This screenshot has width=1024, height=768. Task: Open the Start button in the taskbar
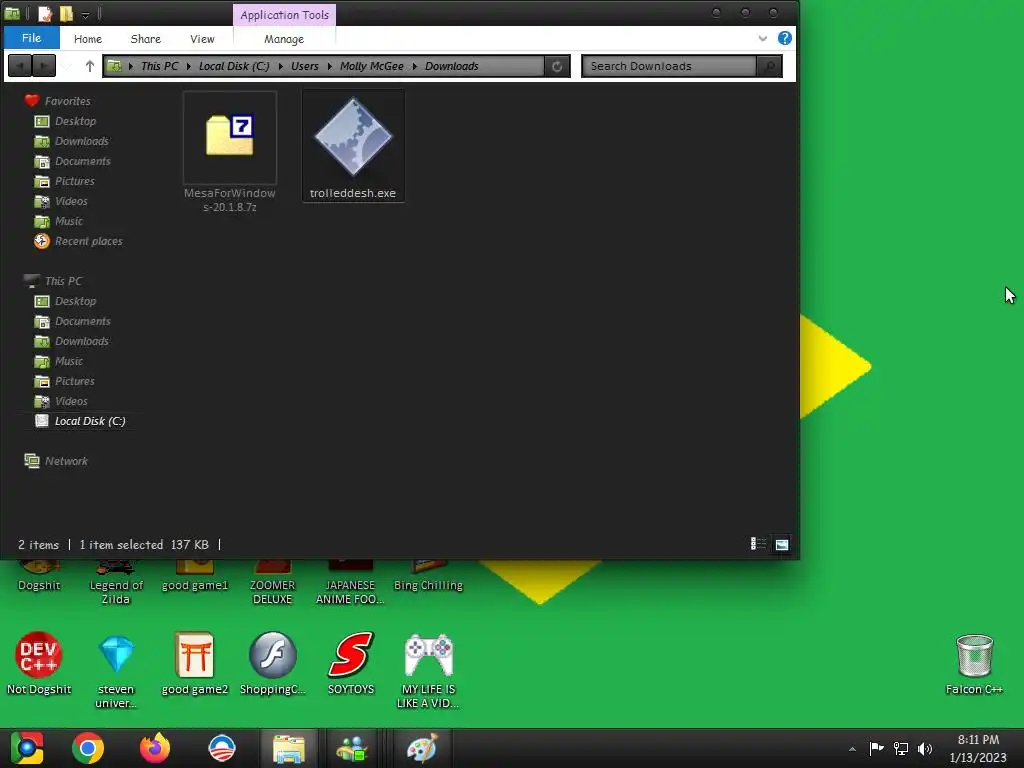pyautogui.click(x=27, y=748)
